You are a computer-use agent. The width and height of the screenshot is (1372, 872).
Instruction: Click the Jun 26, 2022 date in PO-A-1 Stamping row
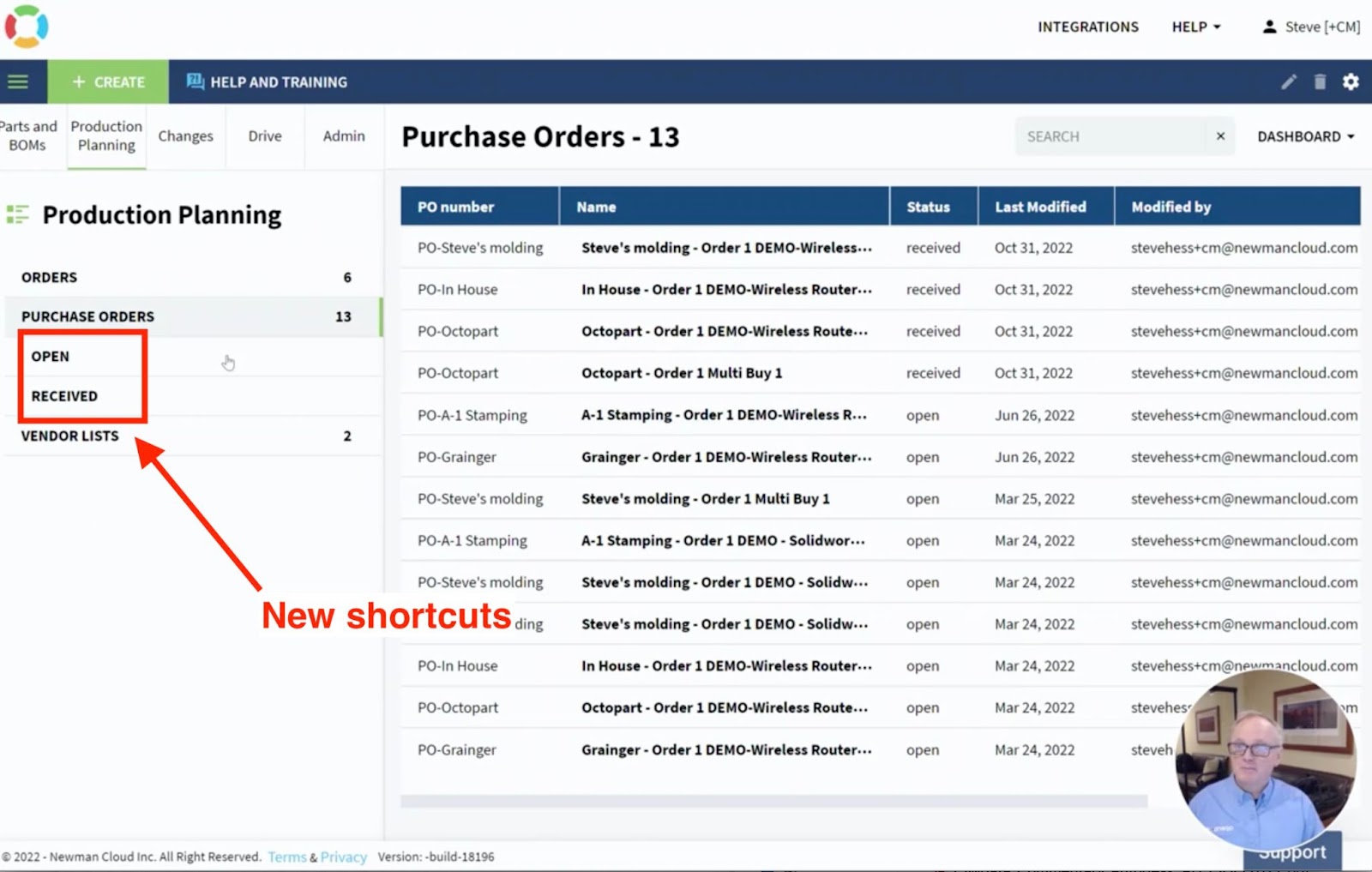coord(1034,415)
